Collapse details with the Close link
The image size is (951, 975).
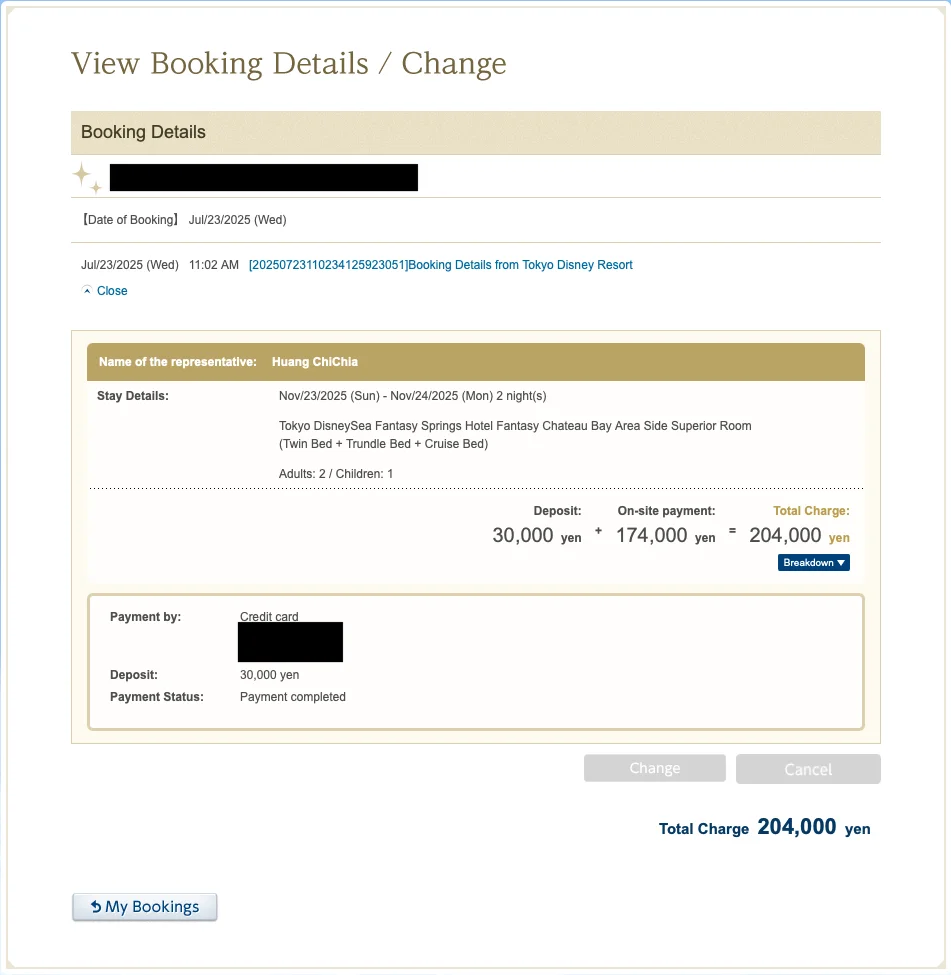[112, 291]
